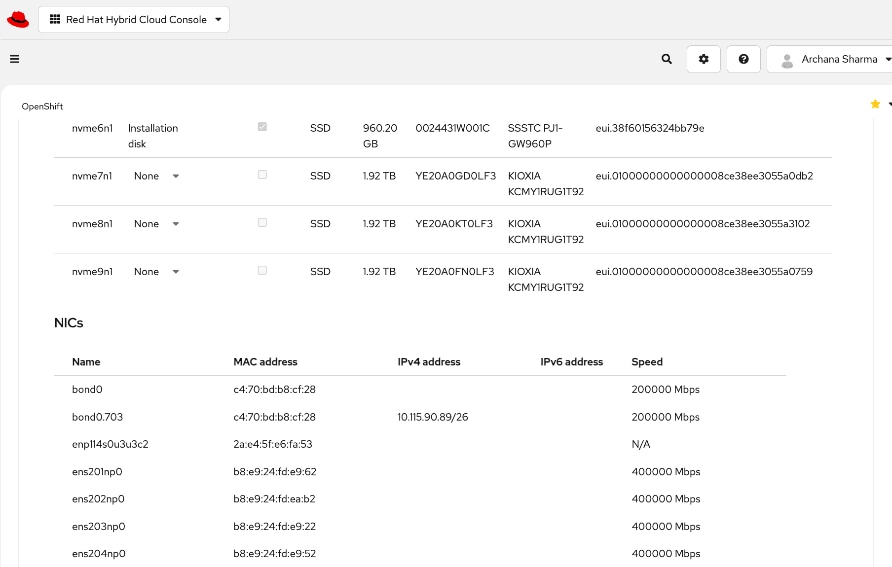892x567 pixels.
Task: Open the None role dropdown for nvme9n1
Action: tap(156, 272)
